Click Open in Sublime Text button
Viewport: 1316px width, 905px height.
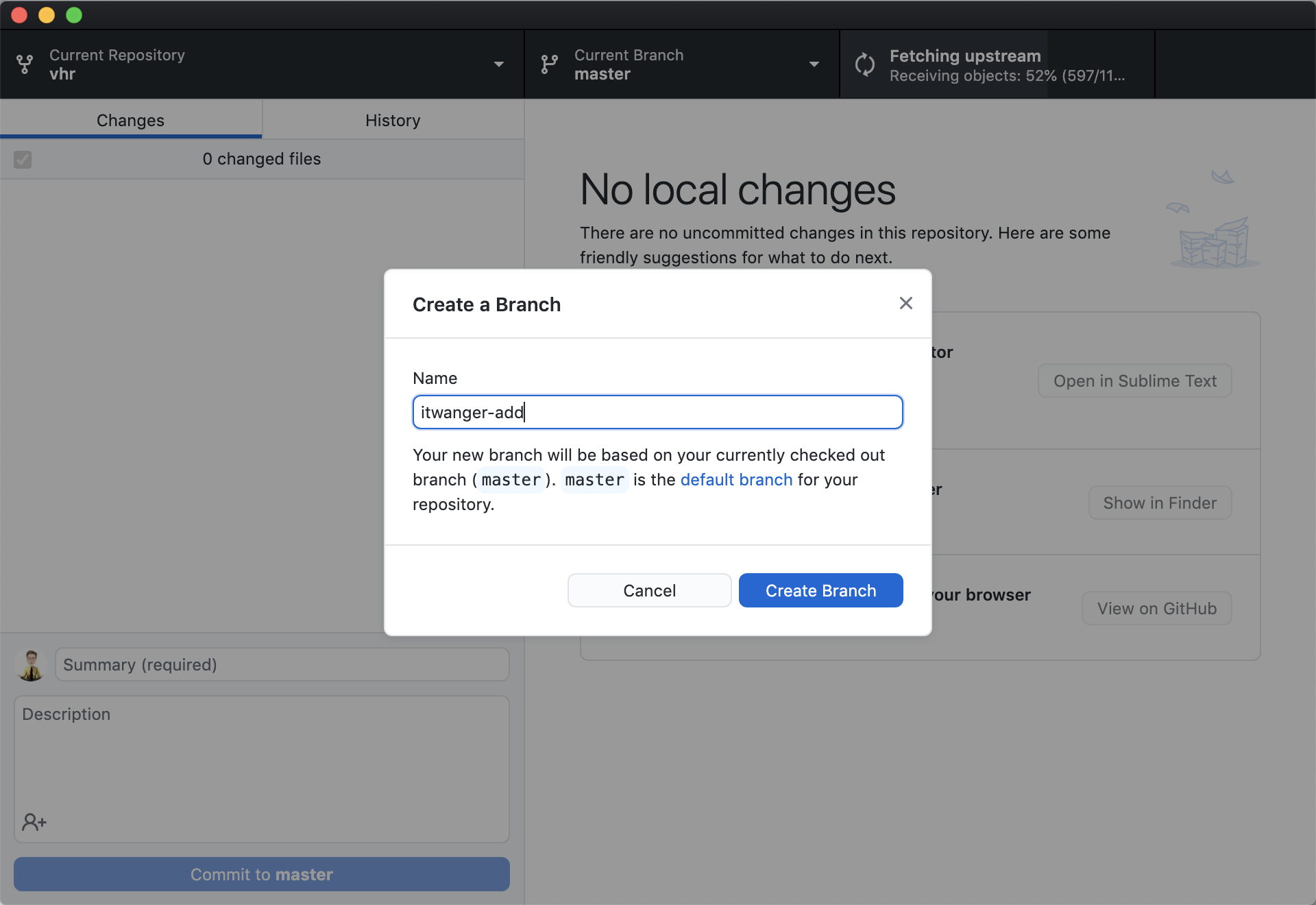click(x=1134, y=381)
